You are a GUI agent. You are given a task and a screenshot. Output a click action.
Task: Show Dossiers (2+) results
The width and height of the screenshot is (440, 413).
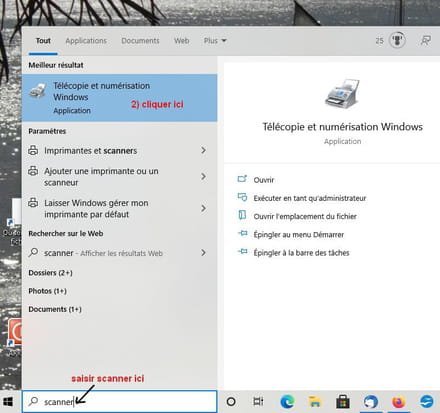50,273
